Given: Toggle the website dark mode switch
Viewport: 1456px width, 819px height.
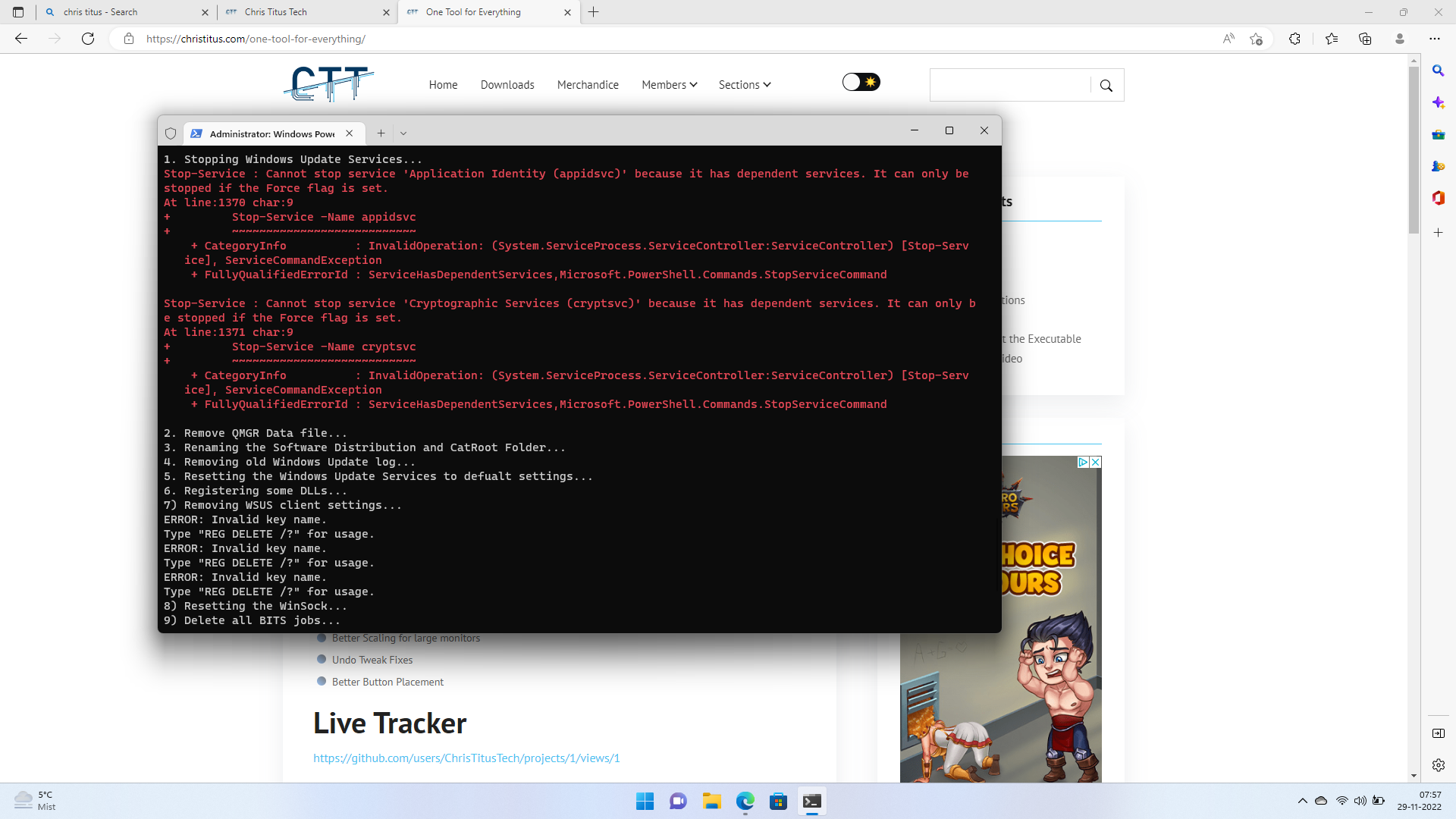Looking at the screenshot, I should [x=860, y=82].
